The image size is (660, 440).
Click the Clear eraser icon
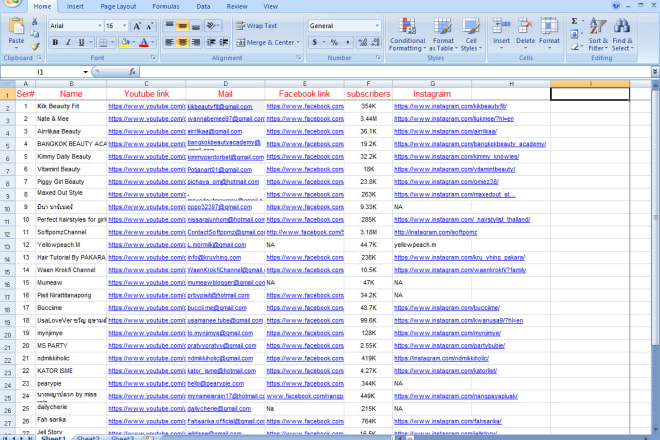pos(574,47)
